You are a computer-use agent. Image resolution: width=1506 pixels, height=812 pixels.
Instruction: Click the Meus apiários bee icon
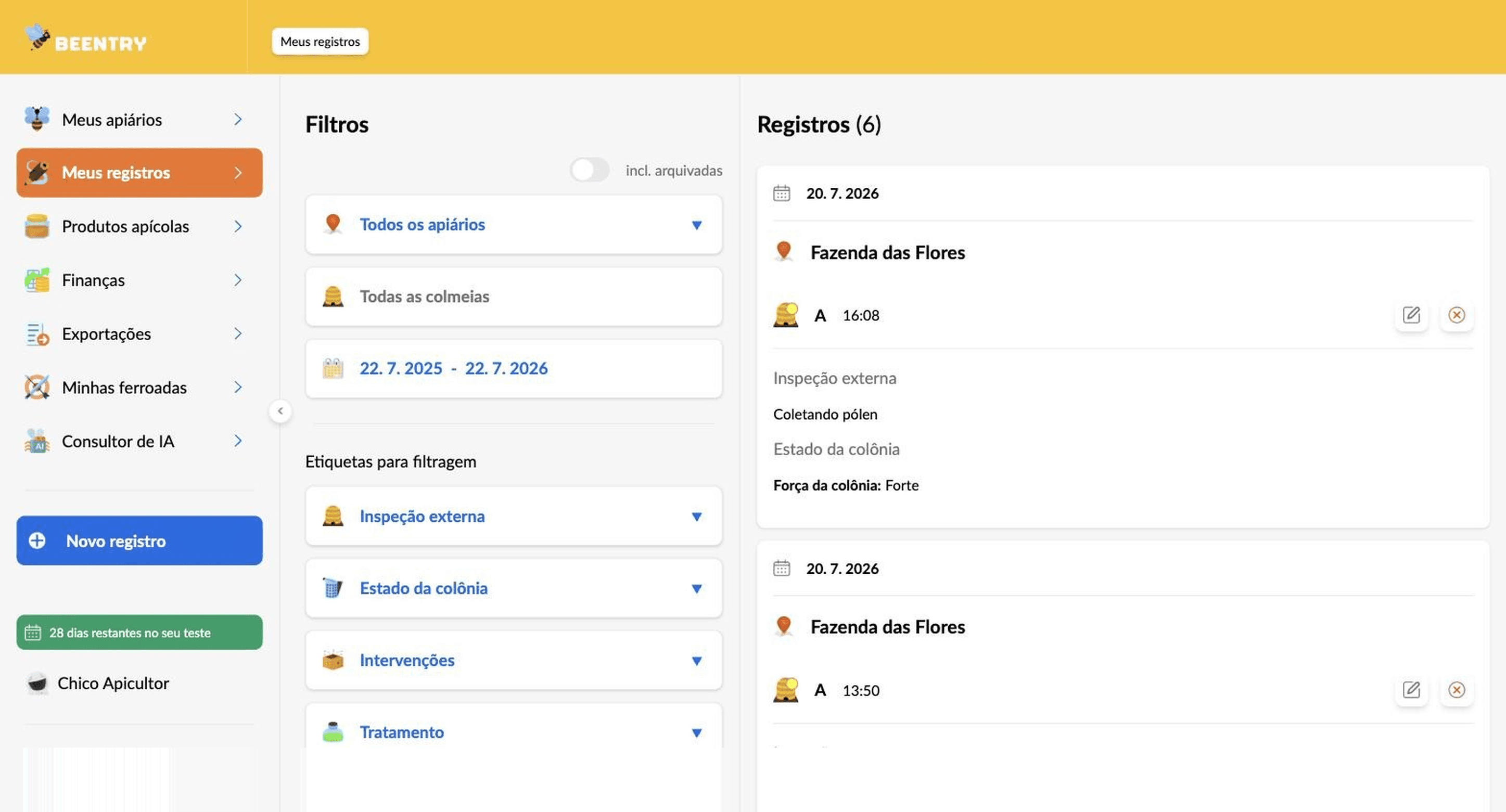[x=37, y=119]
